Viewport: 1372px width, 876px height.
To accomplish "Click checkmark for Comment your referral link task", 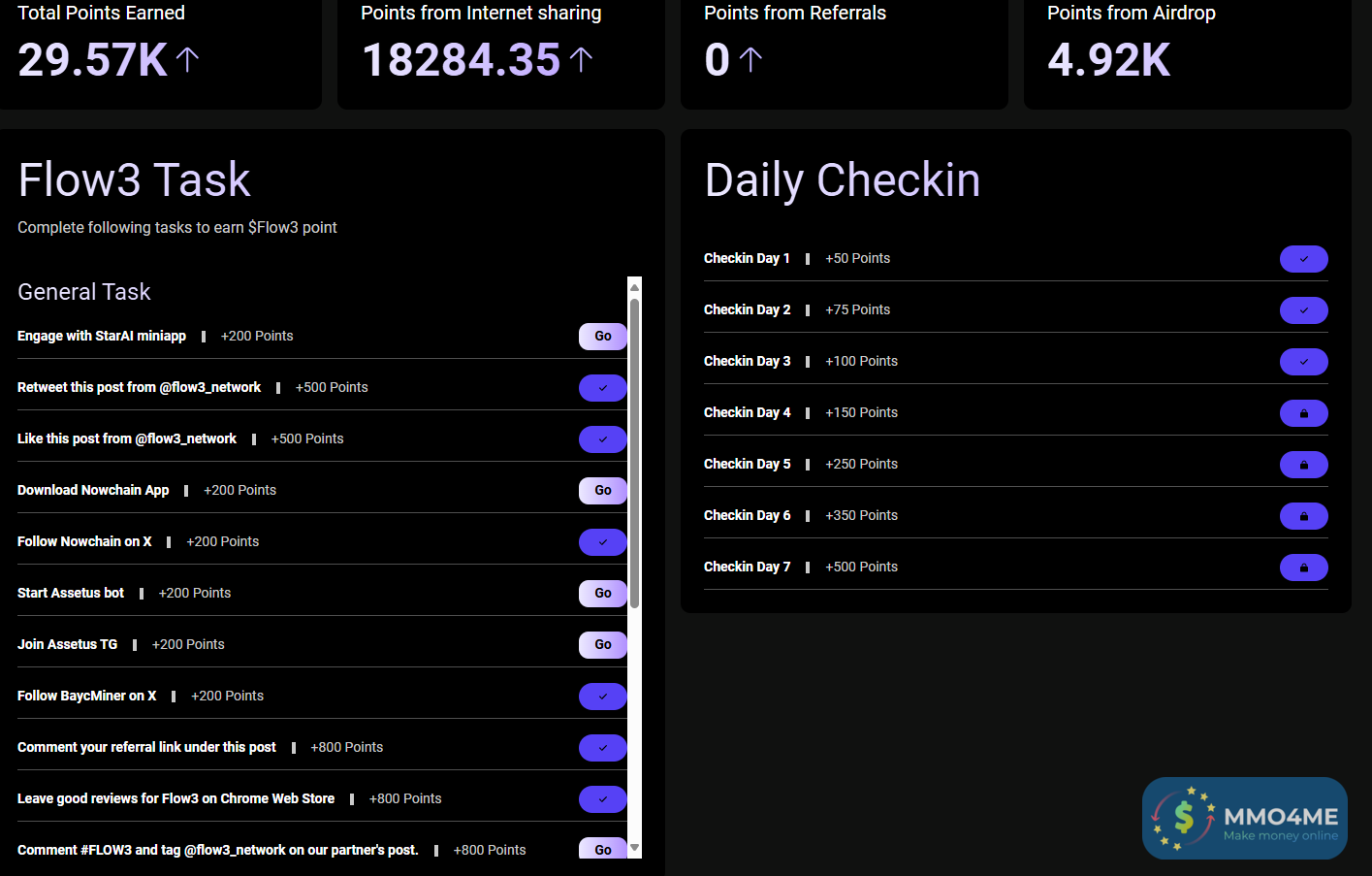I will pyautogui.click(x=603, y=748).
